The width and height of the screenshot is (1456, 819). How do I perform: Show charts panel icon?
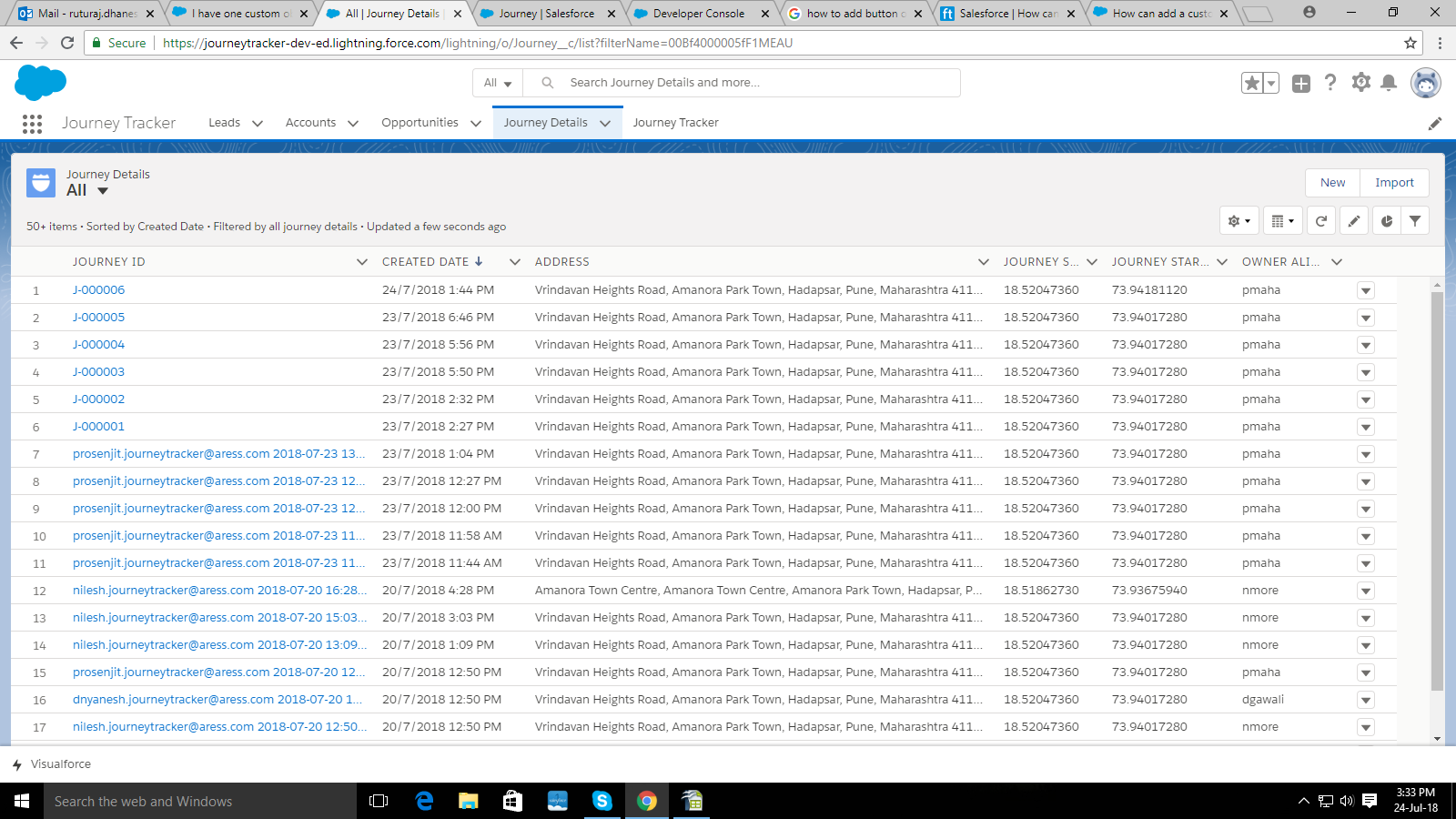pos(1387,221)
